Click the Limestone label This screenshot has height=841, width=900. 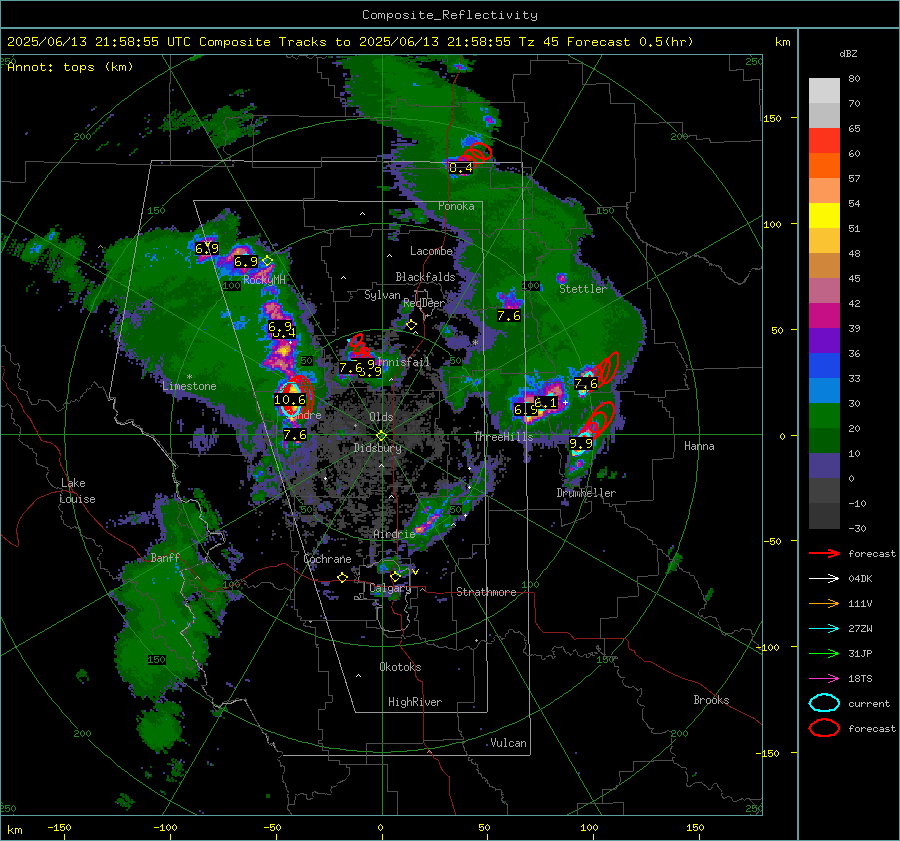coord(189,386)
